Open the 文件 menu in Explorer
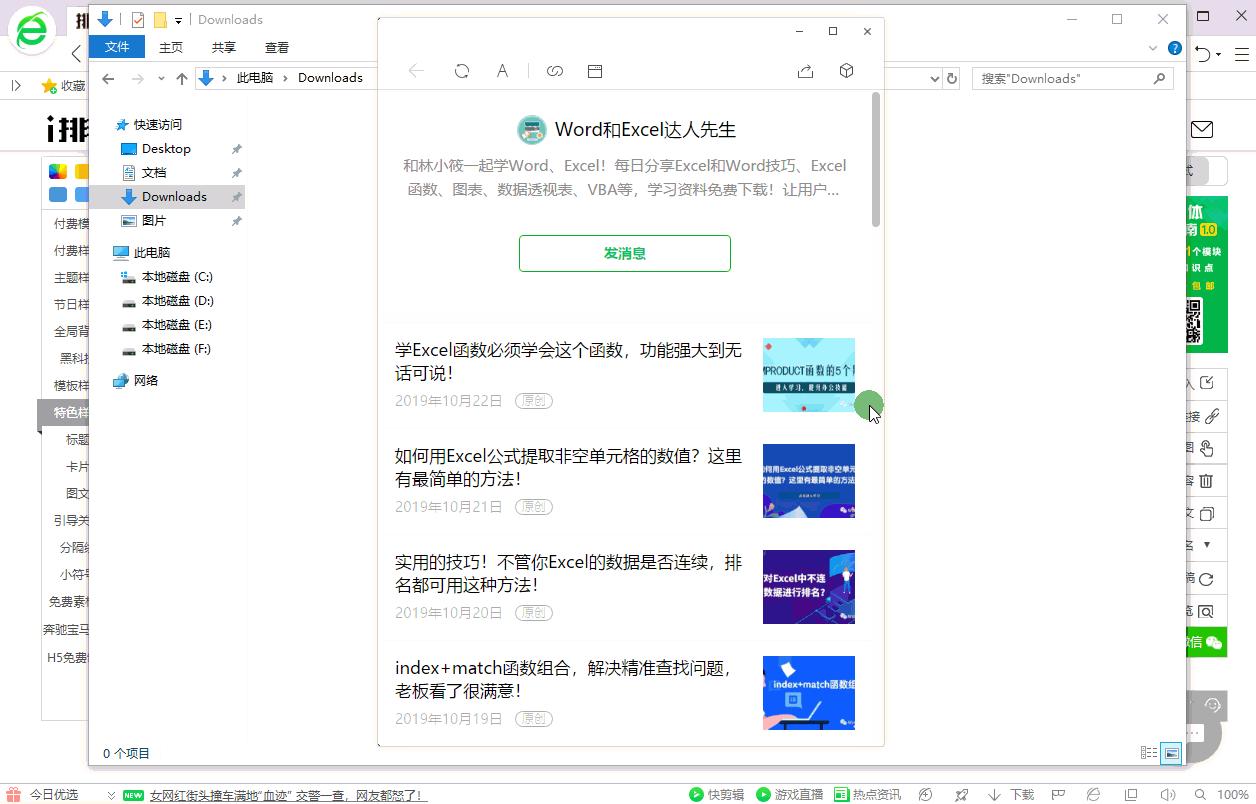1256x804 pixels. click(x=117, y=47)
